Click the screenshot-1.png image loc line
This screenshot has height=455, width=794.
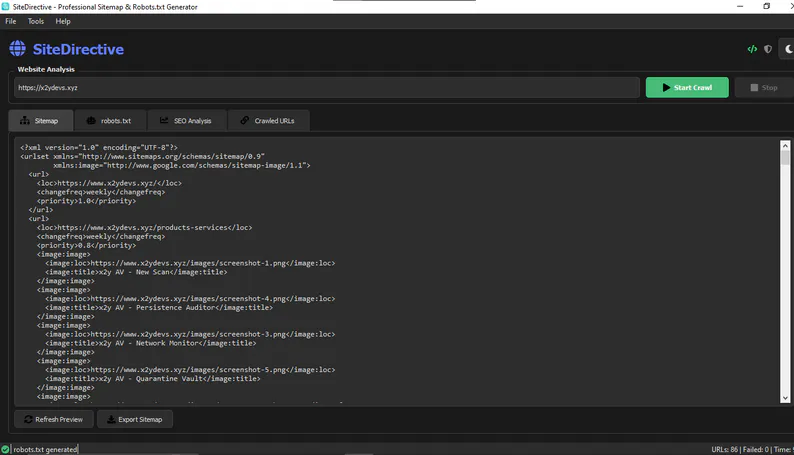click(190, 263)
